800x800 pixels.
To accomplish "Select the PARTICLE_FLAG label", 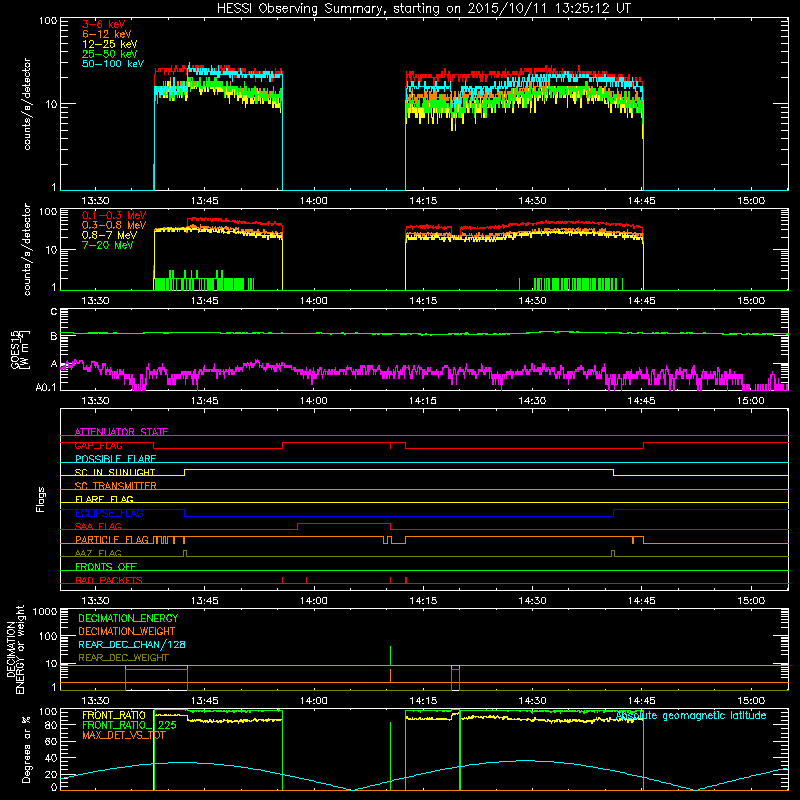I will [x=112, y=539].
